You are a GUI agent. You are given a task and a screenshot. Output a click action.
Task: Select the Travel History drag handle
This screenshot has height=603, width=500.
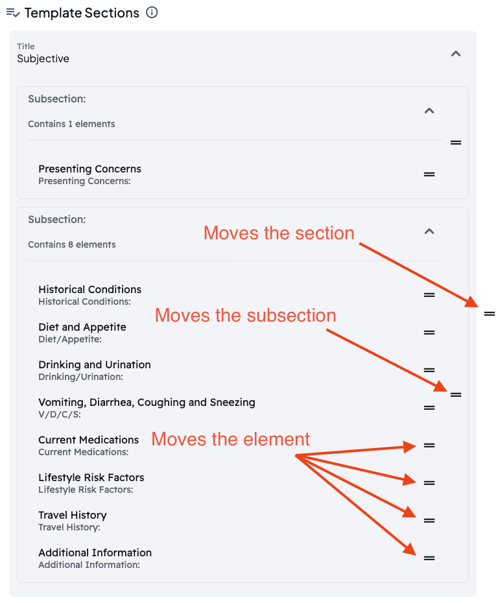click(429, 521)
